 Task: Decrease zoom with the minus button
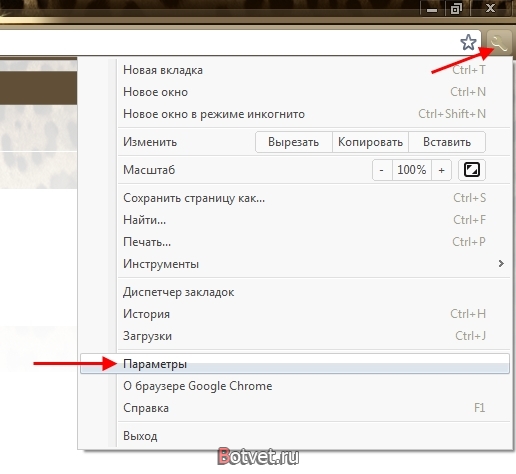(x=382, y=170)
